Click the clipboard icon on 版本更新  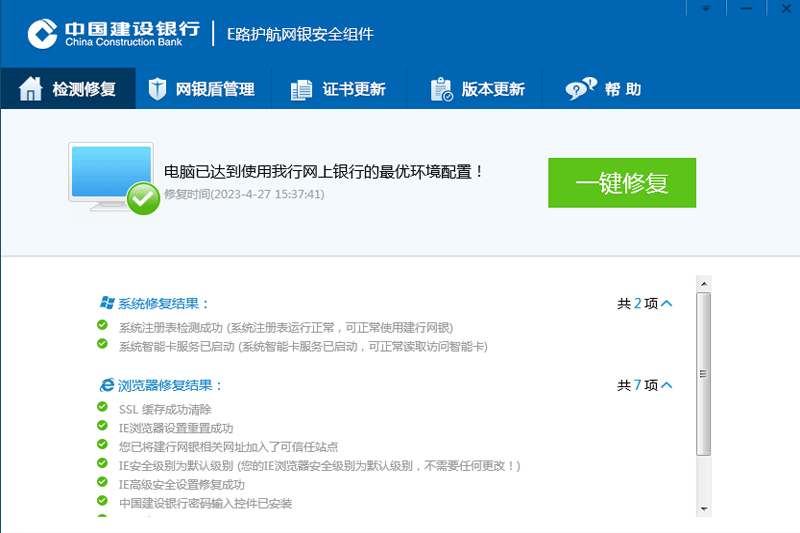click(x=441, y=89)
